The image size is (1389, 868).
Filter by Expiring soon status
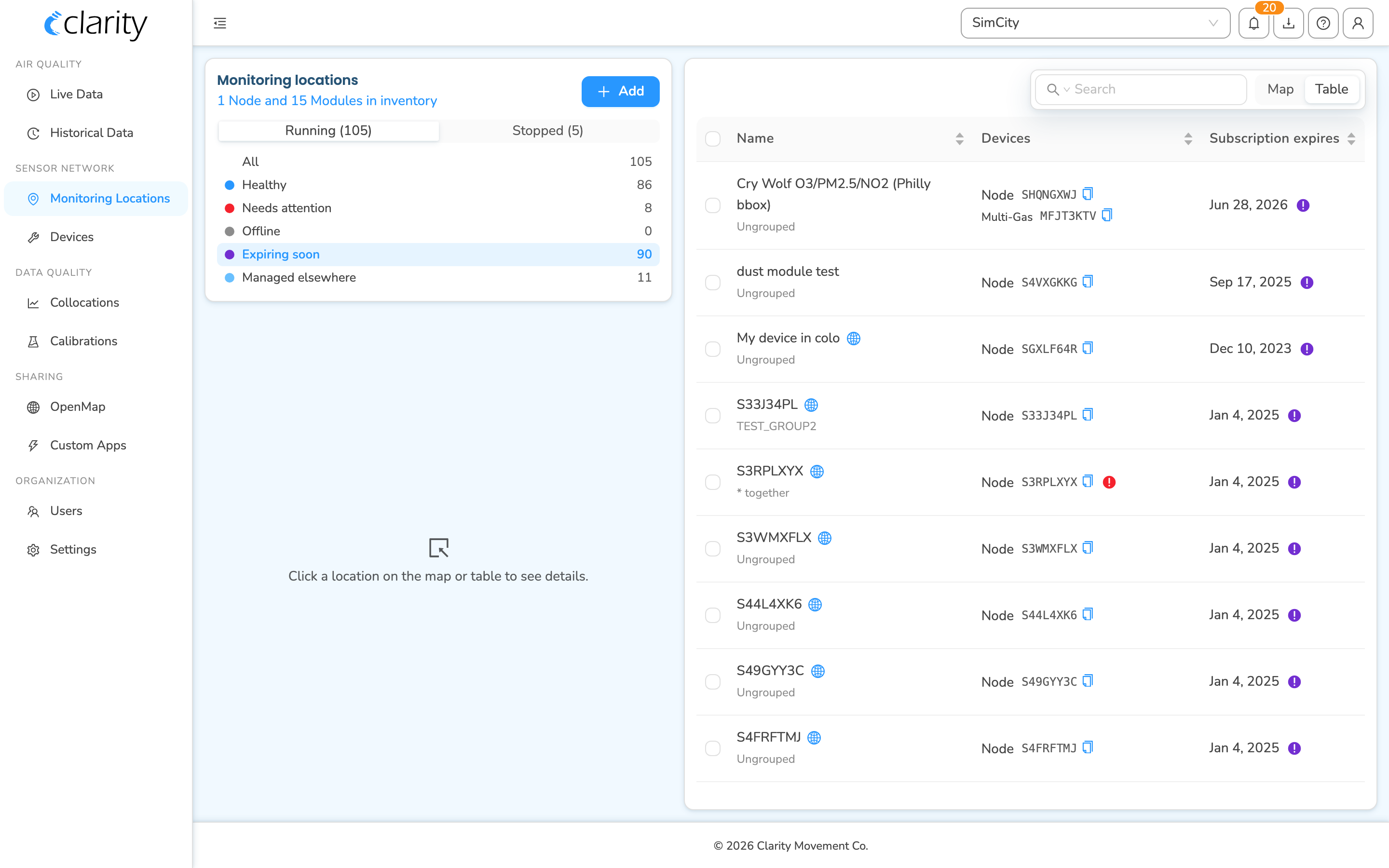point(438,254)
